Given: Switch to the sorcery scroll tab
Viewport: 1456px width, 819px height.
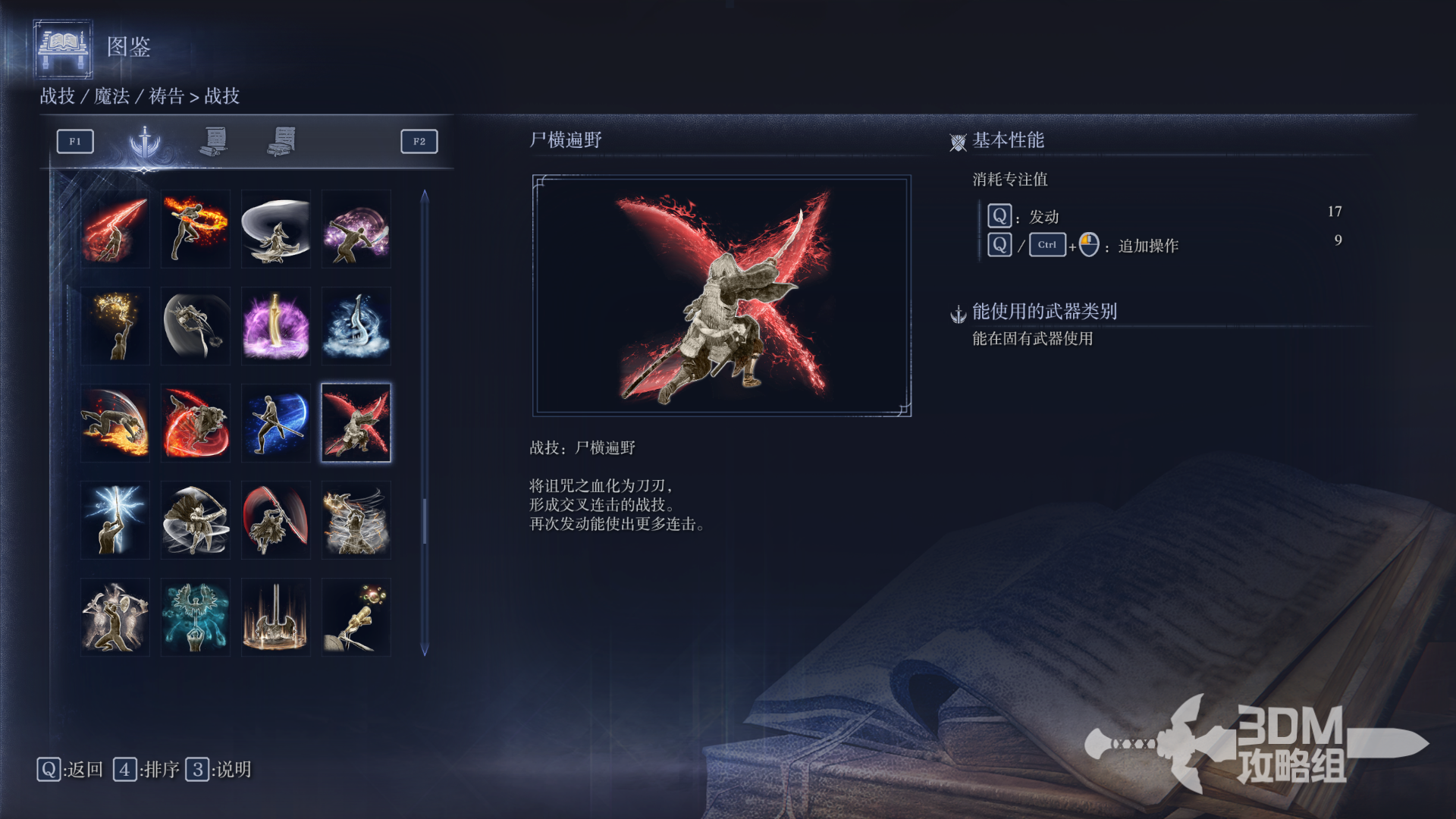Looking at the screenshot, I should tap(215, 142).
